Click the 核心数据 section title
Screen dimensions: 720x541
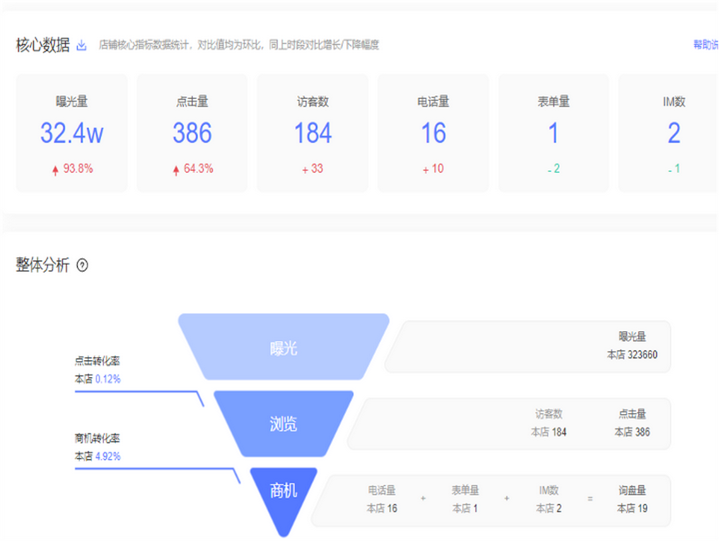tap(43, 45)
